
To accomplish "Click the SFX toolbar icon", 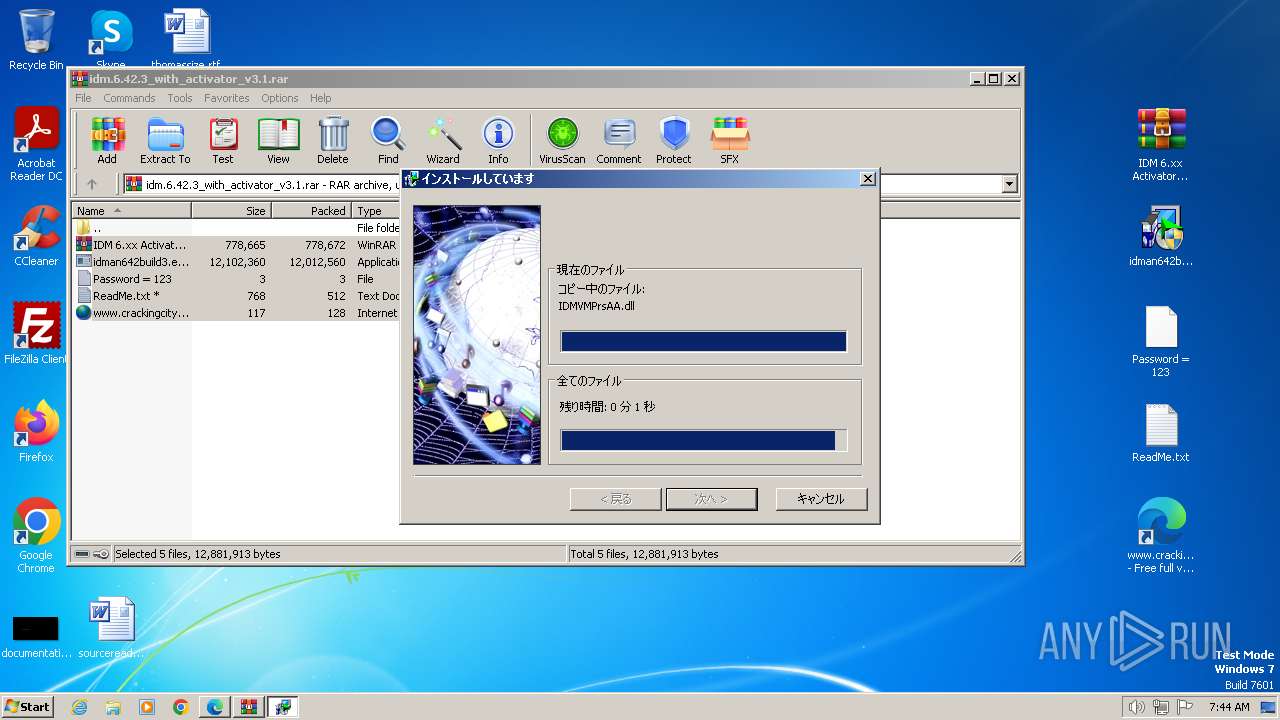I will tap(730, 140).
